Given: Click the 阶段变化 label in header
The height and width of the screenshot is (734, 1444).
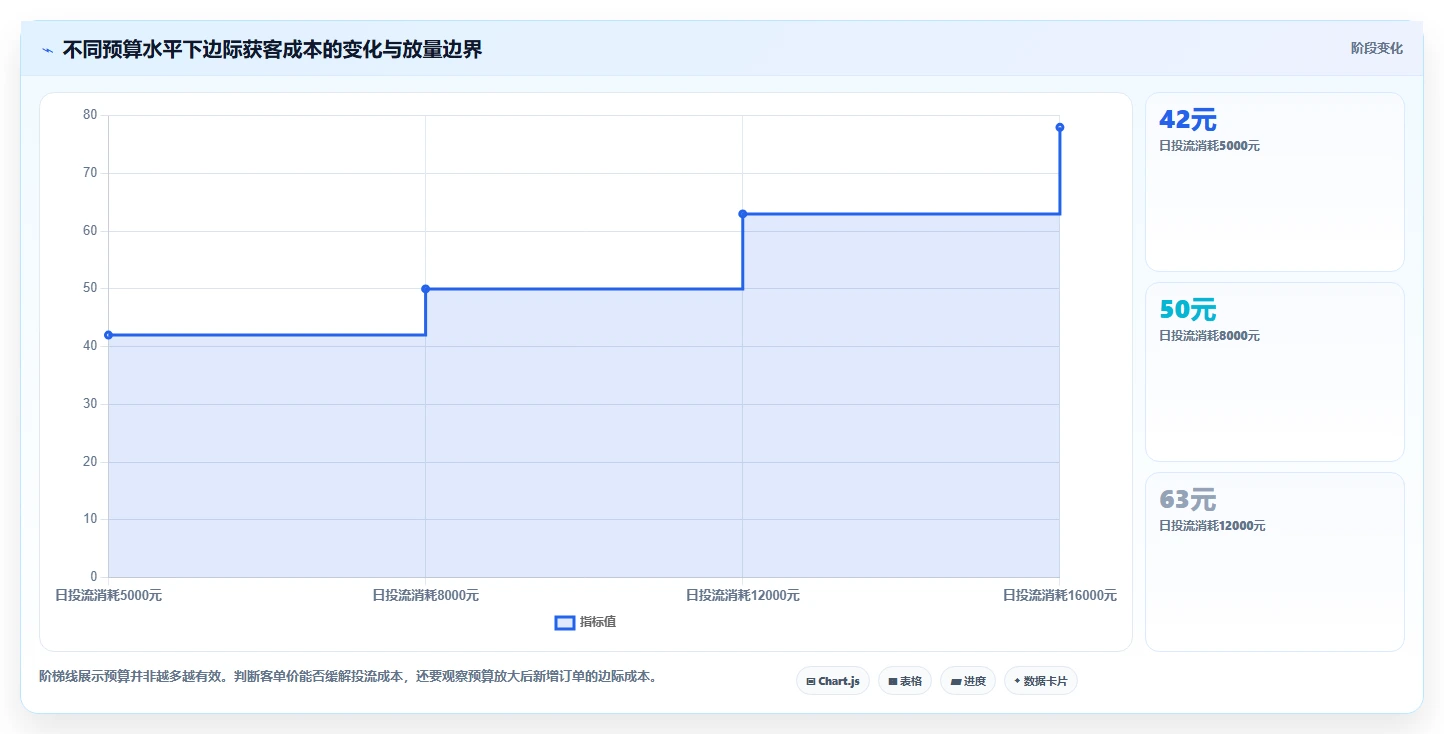Looking at the screenshot, I should click(x=1376, y=48).
